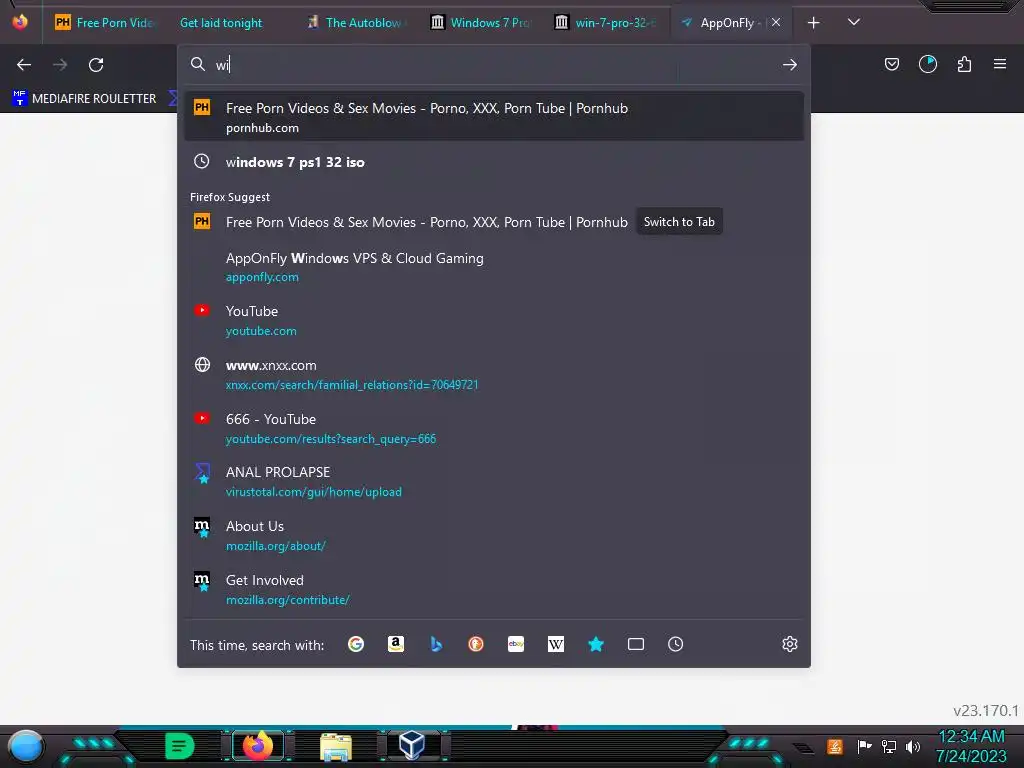Open Save to Pocket
This screenshot has width=1024, height=768.
891,64
